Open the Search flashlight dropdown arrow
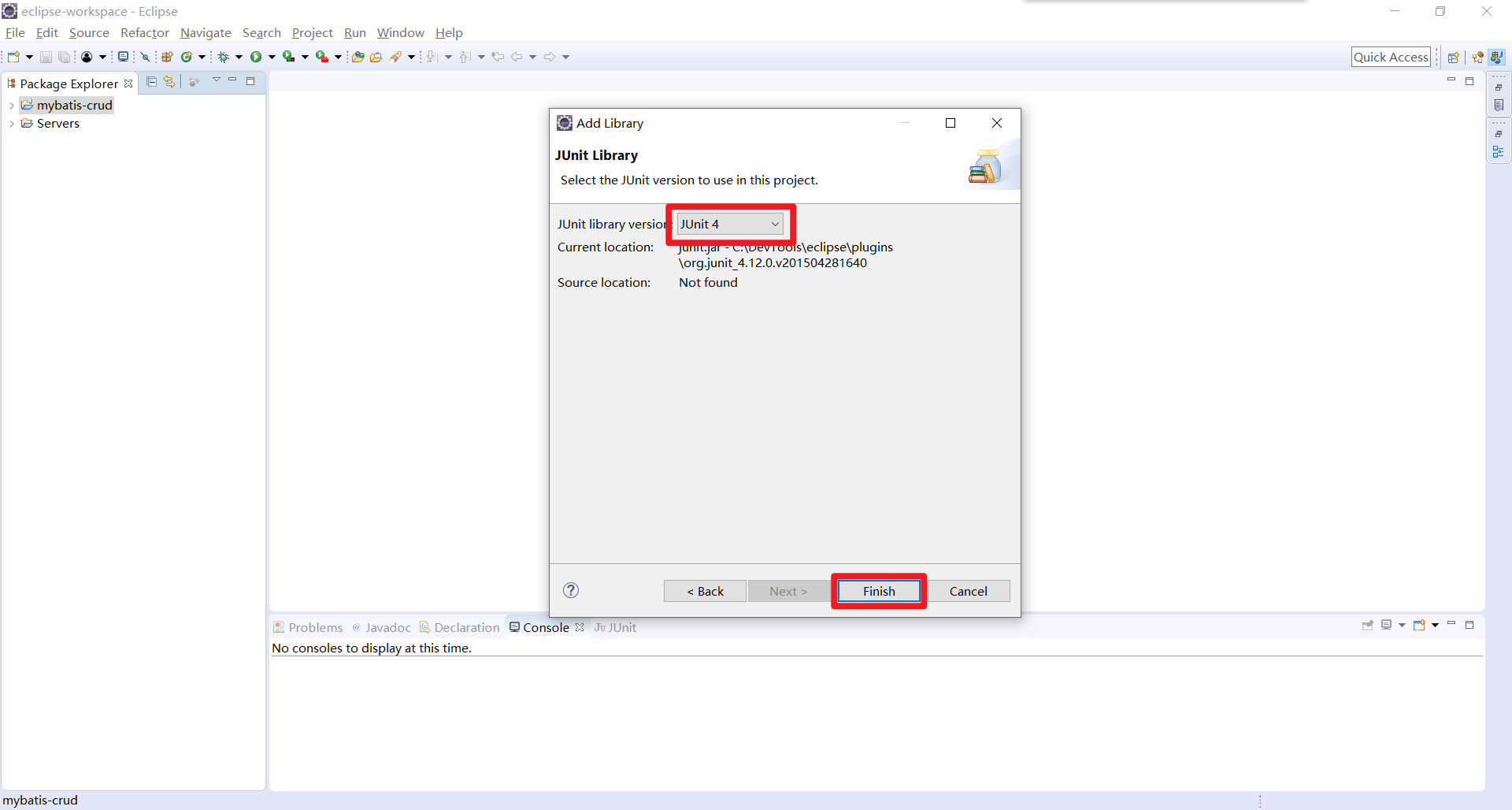 [x=411, y=57]
